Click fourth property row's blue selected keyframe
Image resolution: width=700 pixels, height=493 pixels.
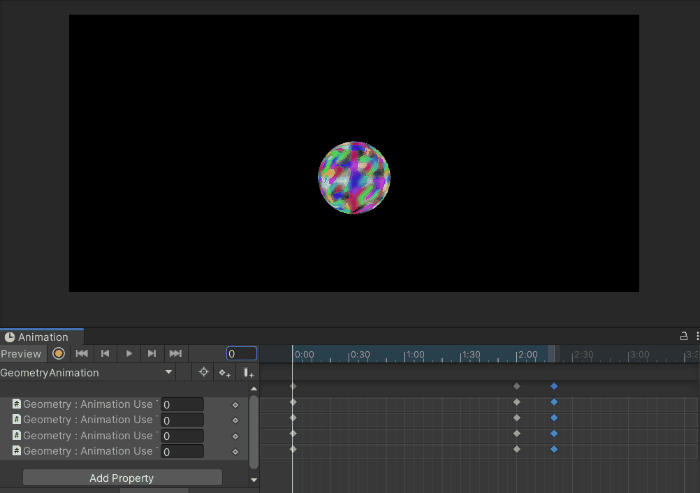tap(554, 449)
